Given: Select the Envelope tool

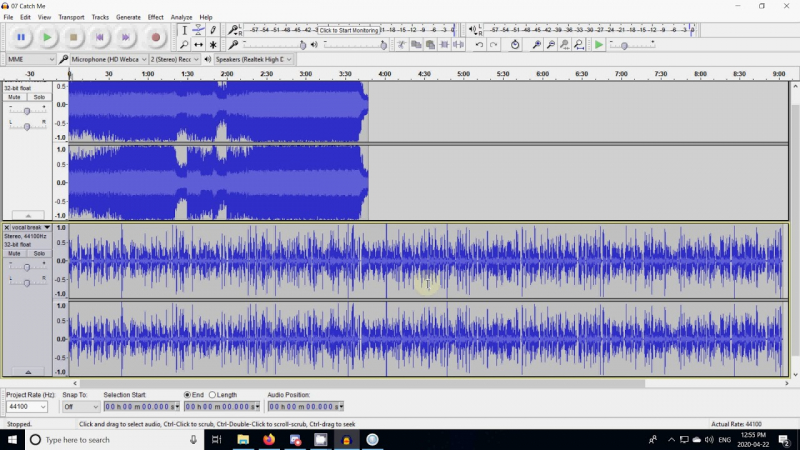Looking at the screenshot, I should click(x=198, y=31).
